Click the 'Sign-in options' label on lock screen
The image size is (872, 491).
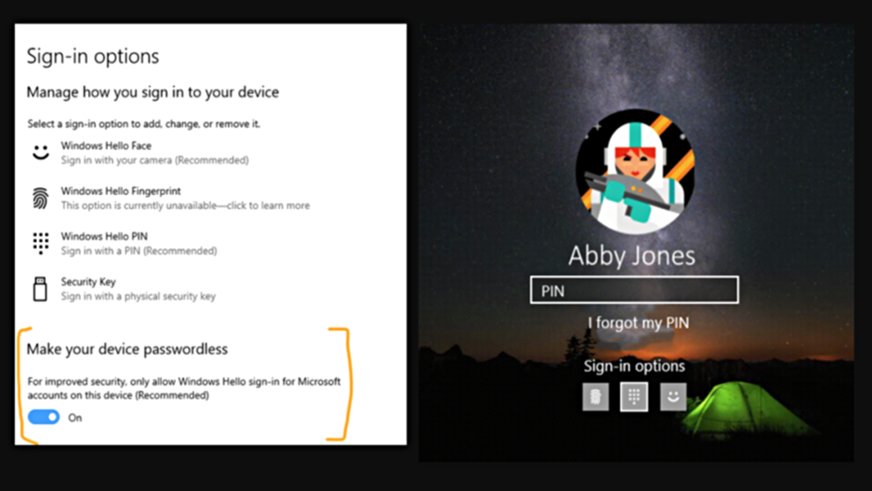tap(634, 366)
